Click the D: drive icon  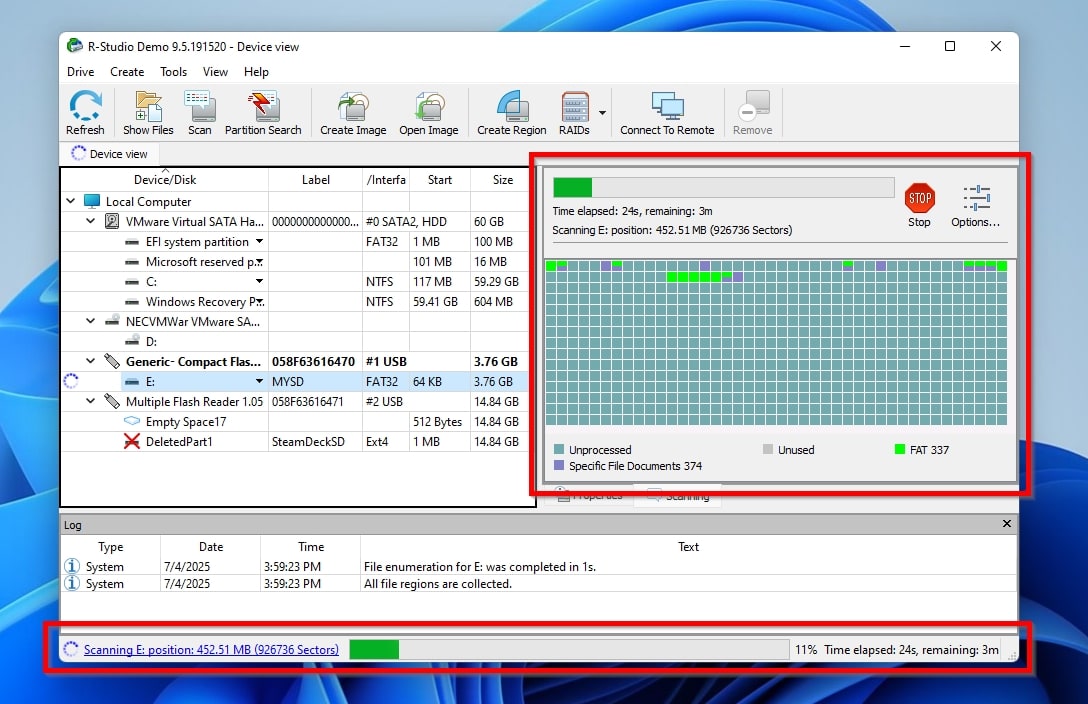tap(132, 341)
